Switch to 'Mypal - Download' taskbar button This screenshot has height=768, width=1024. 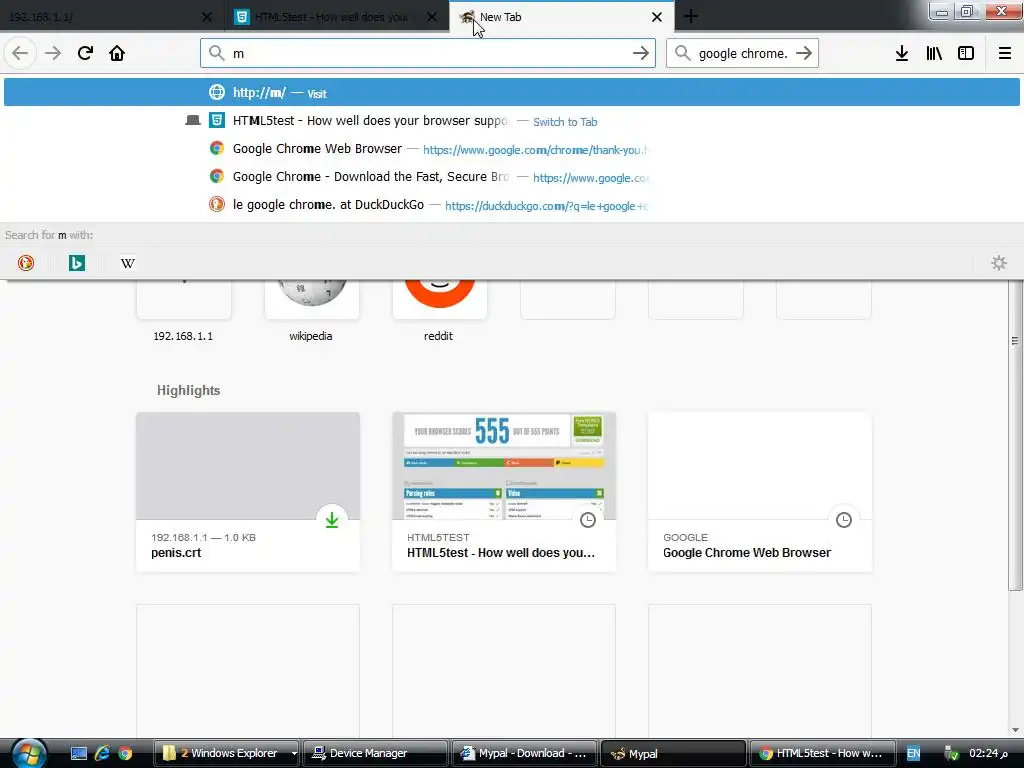pyautogui.click(x=524, y=754)
